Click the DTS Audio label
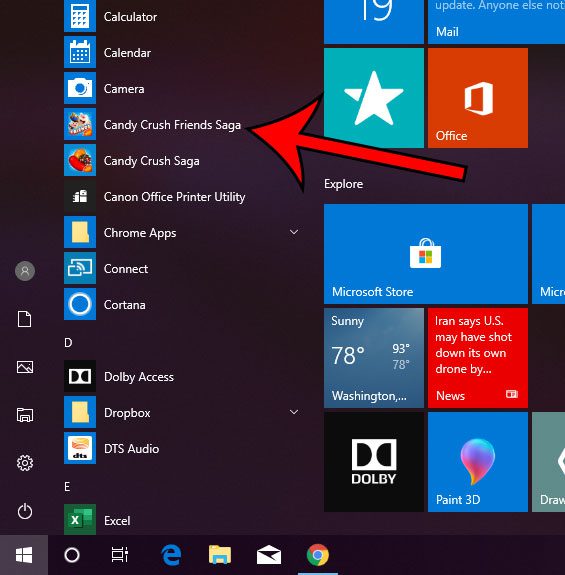 click(132, 449)
